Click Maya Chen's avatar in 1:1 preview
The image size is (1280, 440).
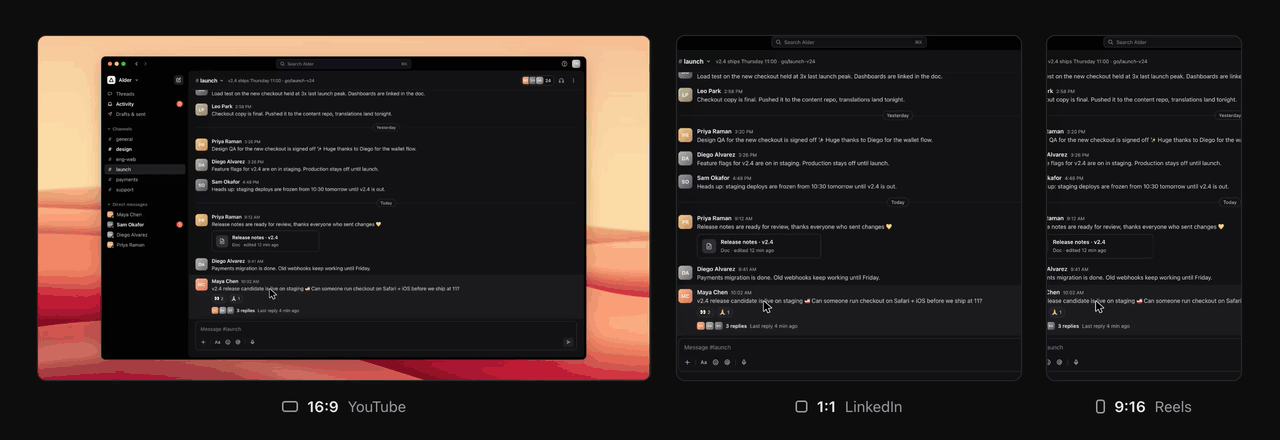pos(685,296)
